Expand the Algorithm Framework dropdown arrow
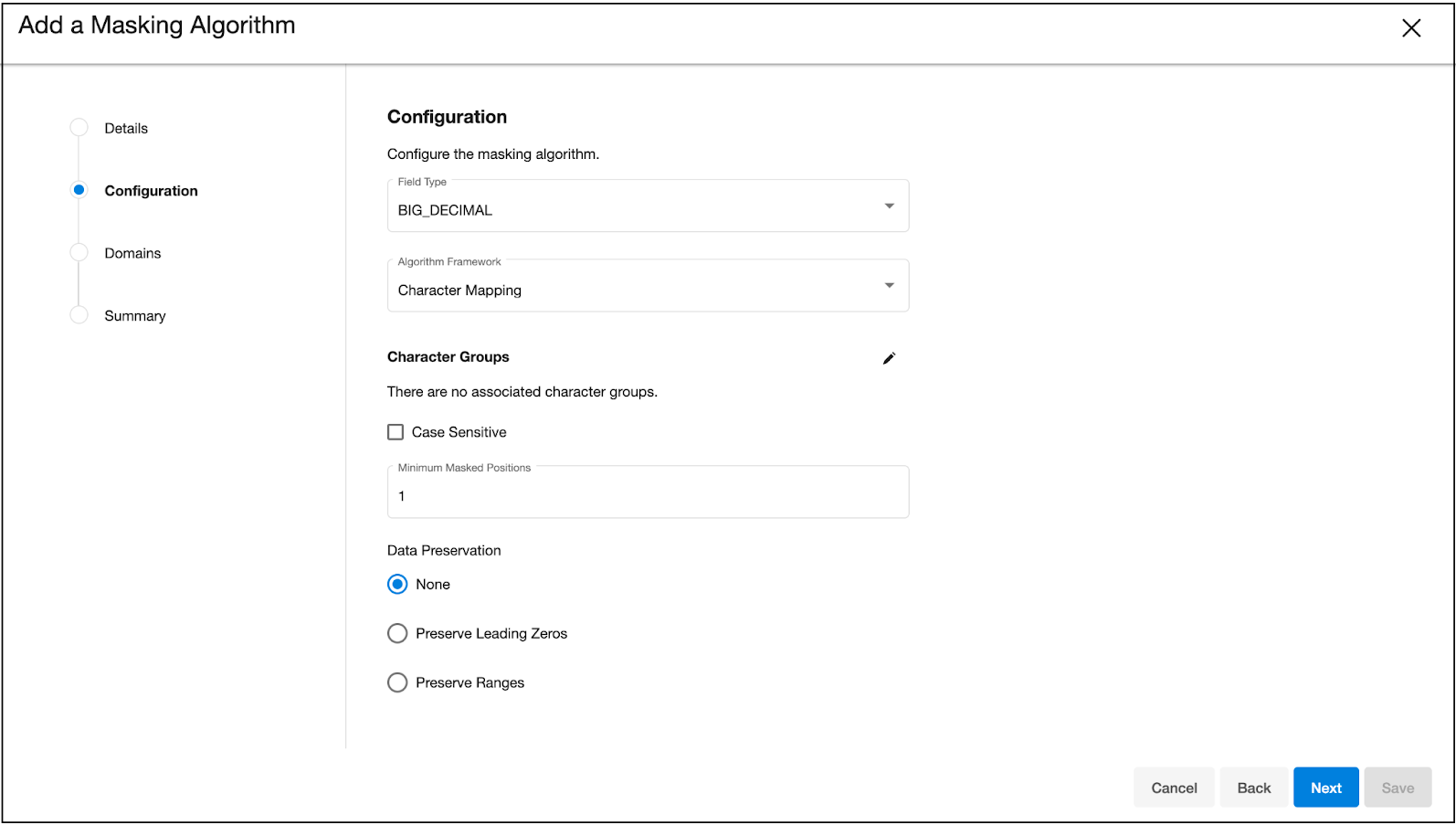 pyautogui.click(x=889, y=286)
